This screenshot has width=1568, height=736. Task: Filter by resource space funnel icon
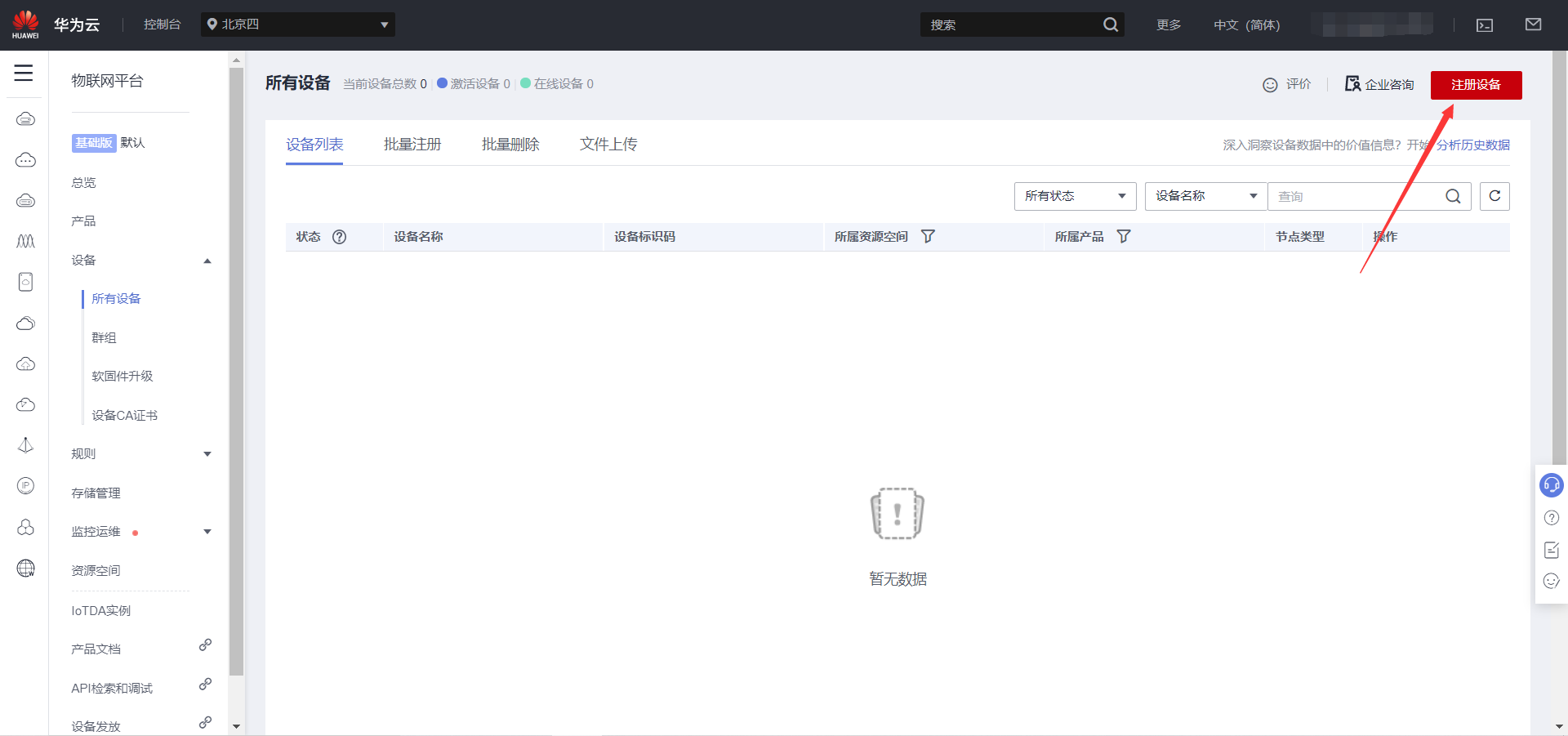click(928, 236)
